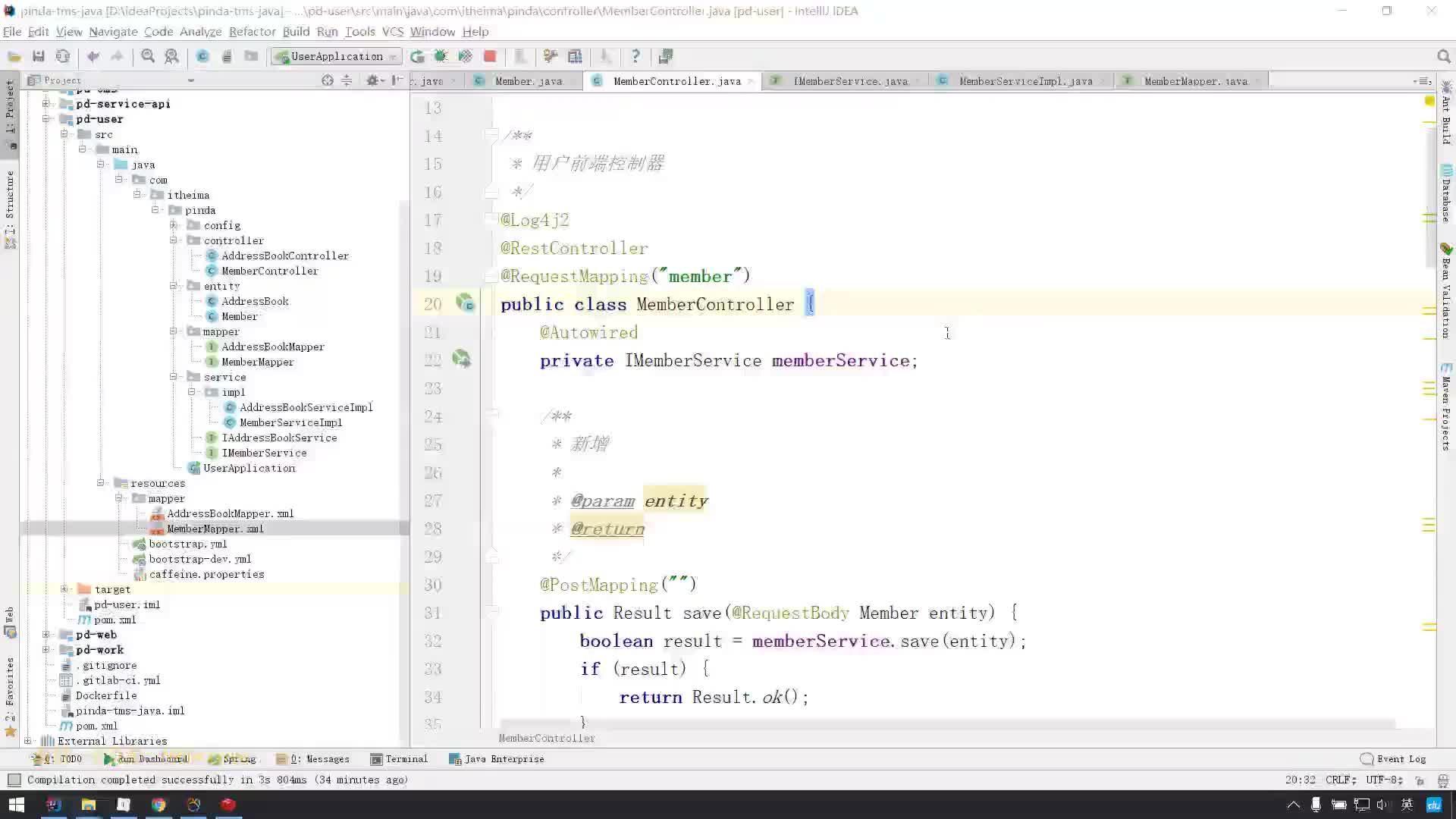Screen dimensions: 1456x819
Task: Open the VCS menu
Action: point(393,32)
